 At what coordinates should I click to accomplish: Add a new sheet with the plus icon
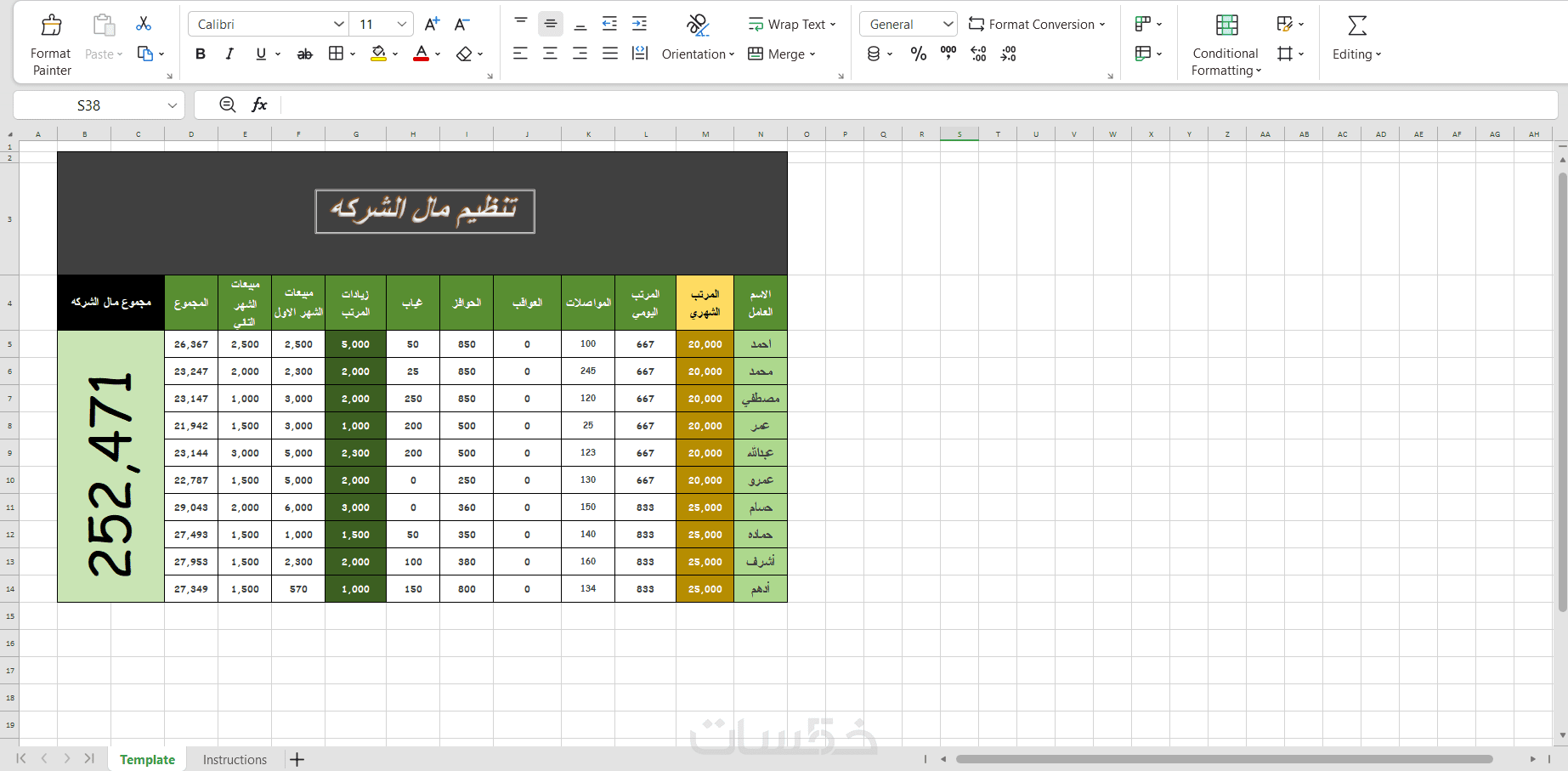(x=297, y=760)
